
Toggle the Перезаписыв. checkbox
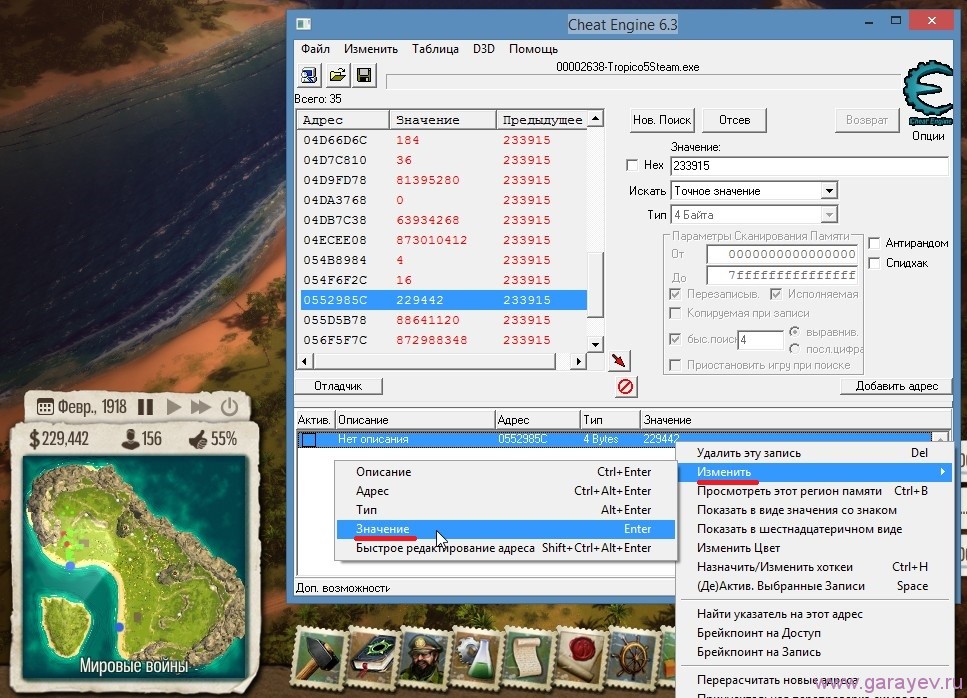675,294
